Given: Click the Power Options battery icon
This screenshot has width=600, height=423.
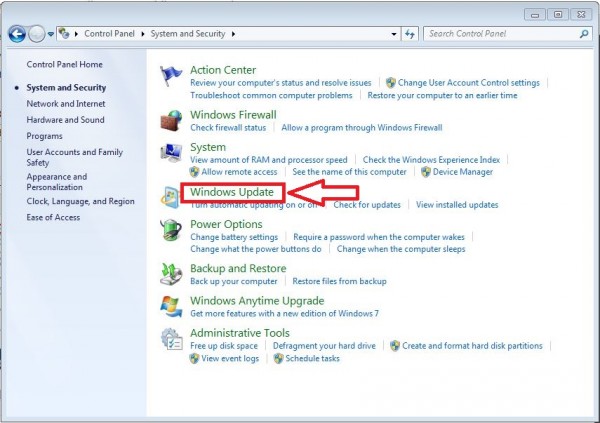Looking at the screenshot, I should point(171,231).
